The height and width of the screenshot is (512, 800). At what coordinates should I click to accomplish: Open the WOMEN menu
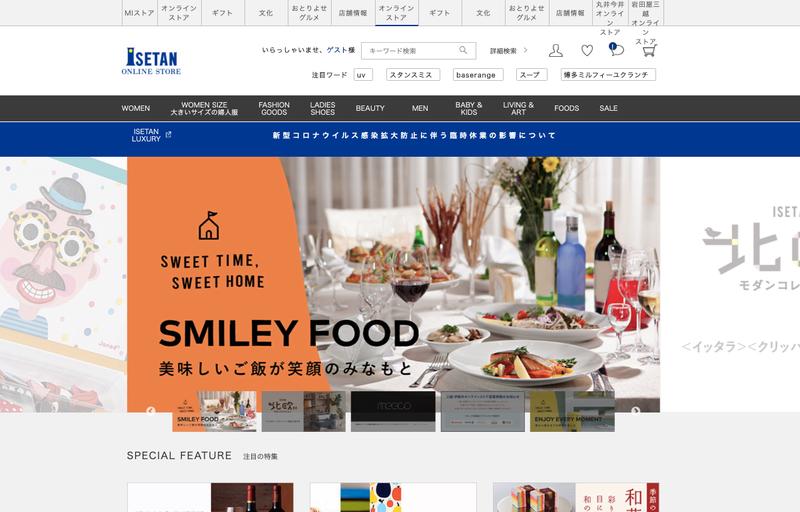point(136,108)
